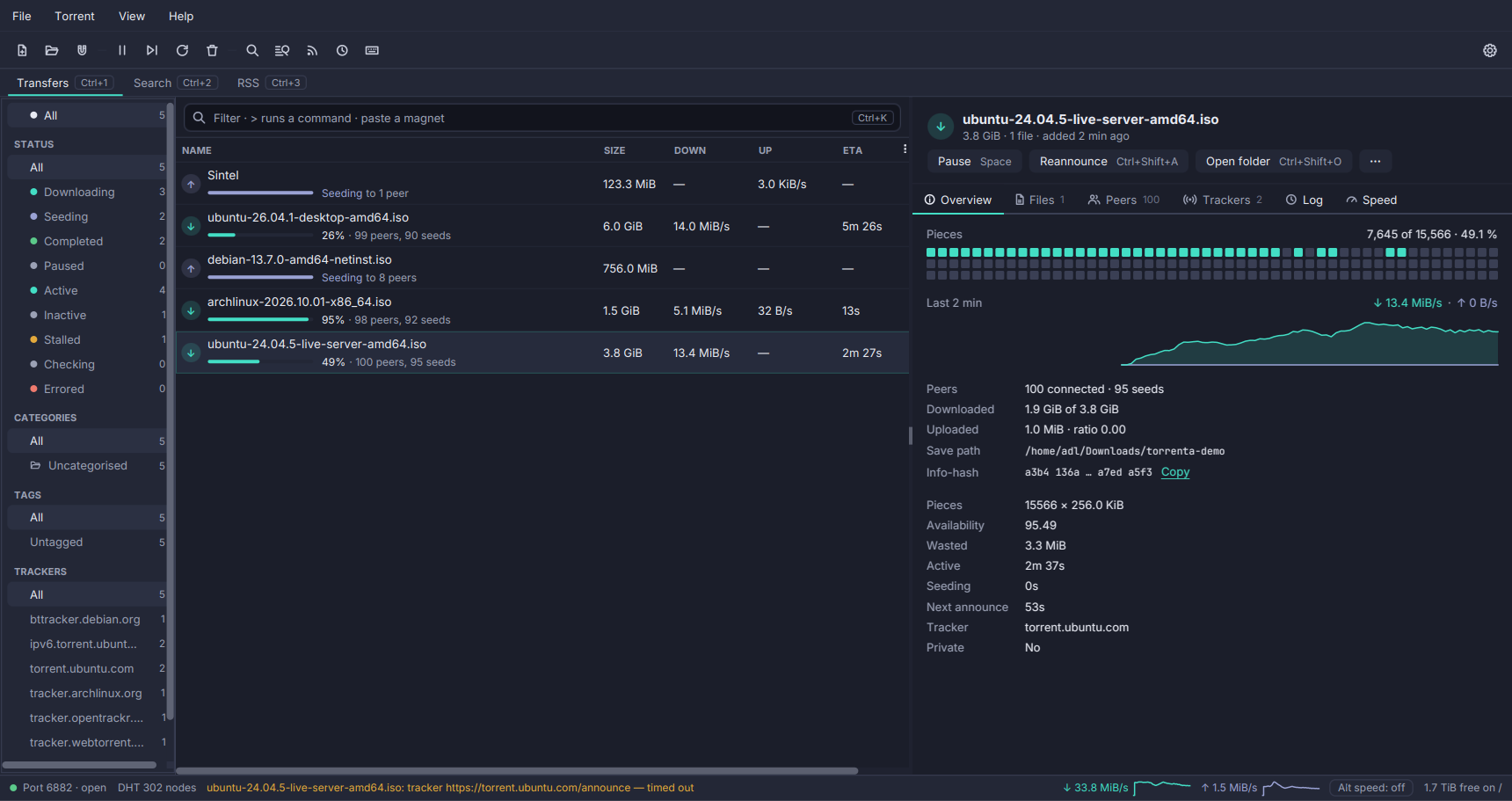The height and width of the screenshot is (801, 1512).
Task: Open the Trackers detail tab
Action: (1223, 200)
